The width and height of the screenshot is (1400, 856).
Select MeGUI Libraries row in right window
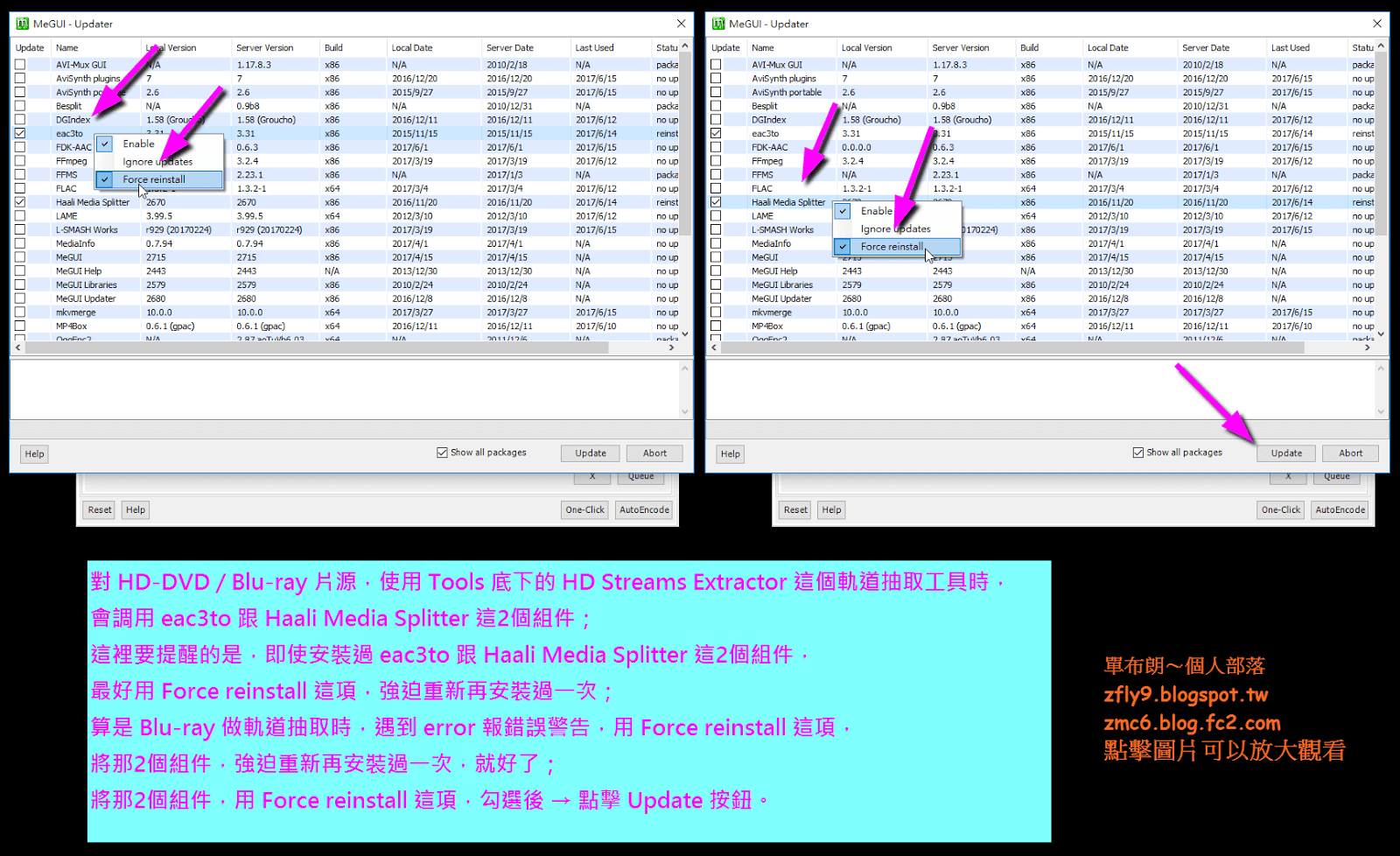[x=1041, y=284]
